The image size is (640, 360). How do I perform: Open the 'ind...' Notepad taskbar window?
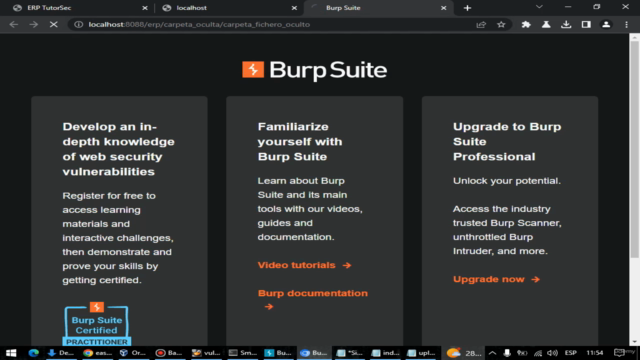[385, 353]
